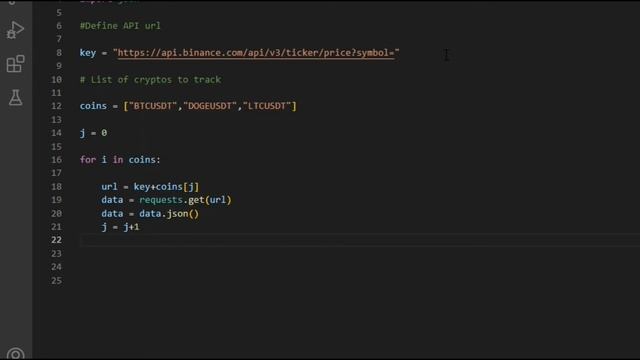Click "for i in coins:" loop line
Screen dimensions: 640x360
click(120, 160)
